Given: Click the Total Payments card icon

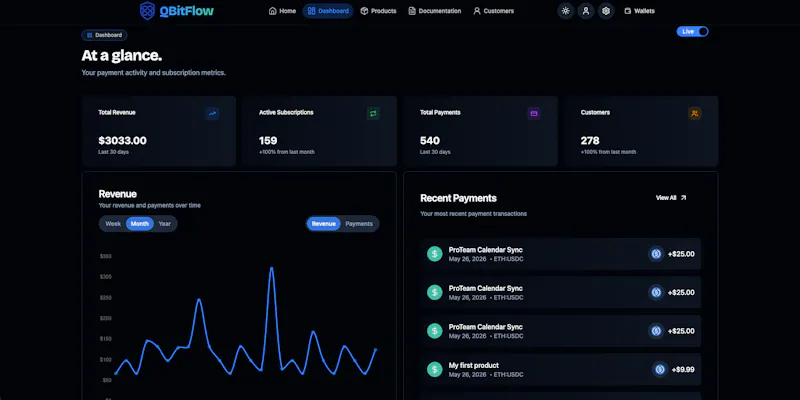Looking at the screenshot, I should pos(534,113).
